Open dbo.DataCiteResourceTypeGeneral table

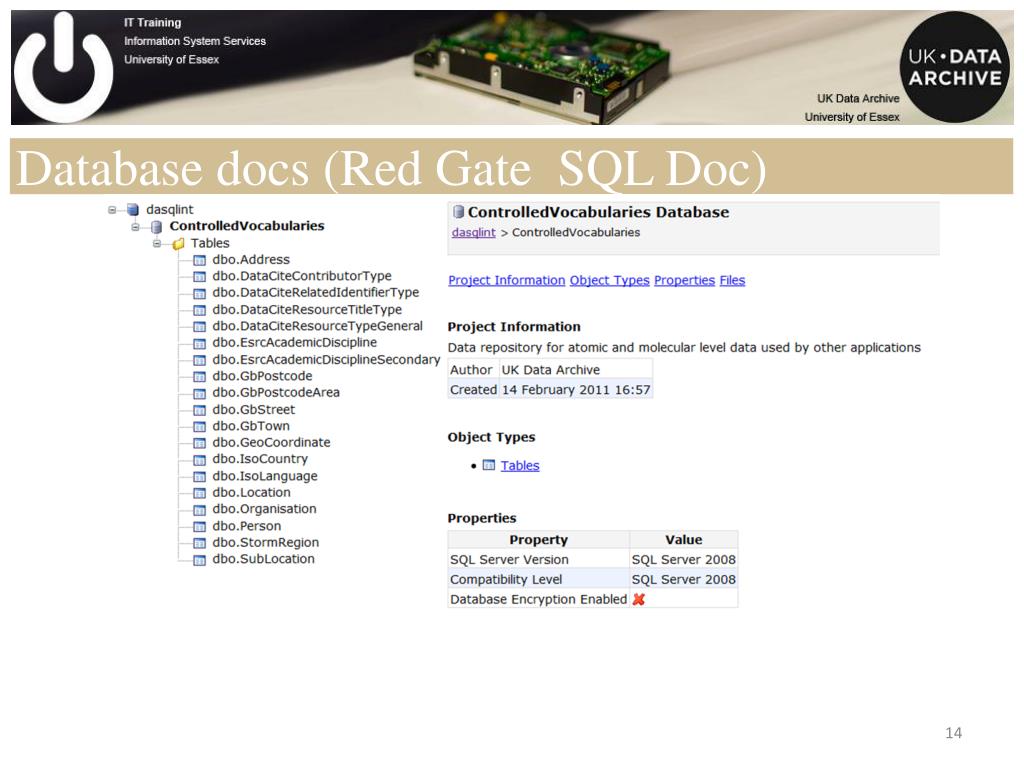point(317,326)
